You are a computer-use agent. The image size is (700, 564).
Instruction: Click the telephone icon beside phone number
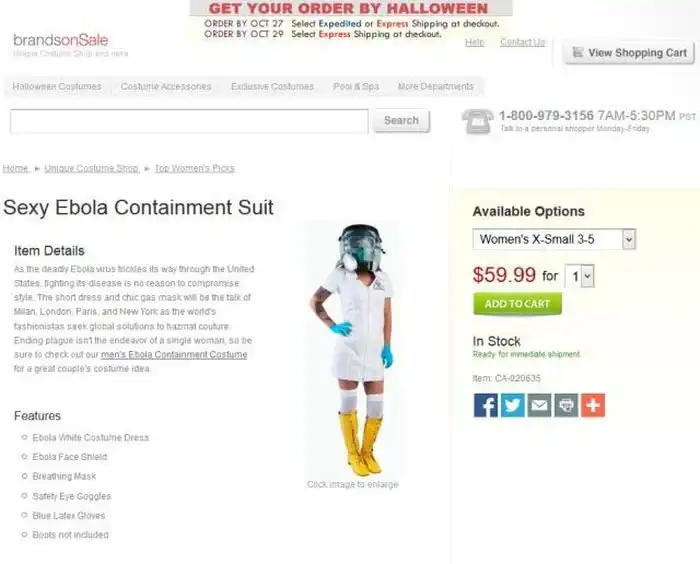pos(478,121)
